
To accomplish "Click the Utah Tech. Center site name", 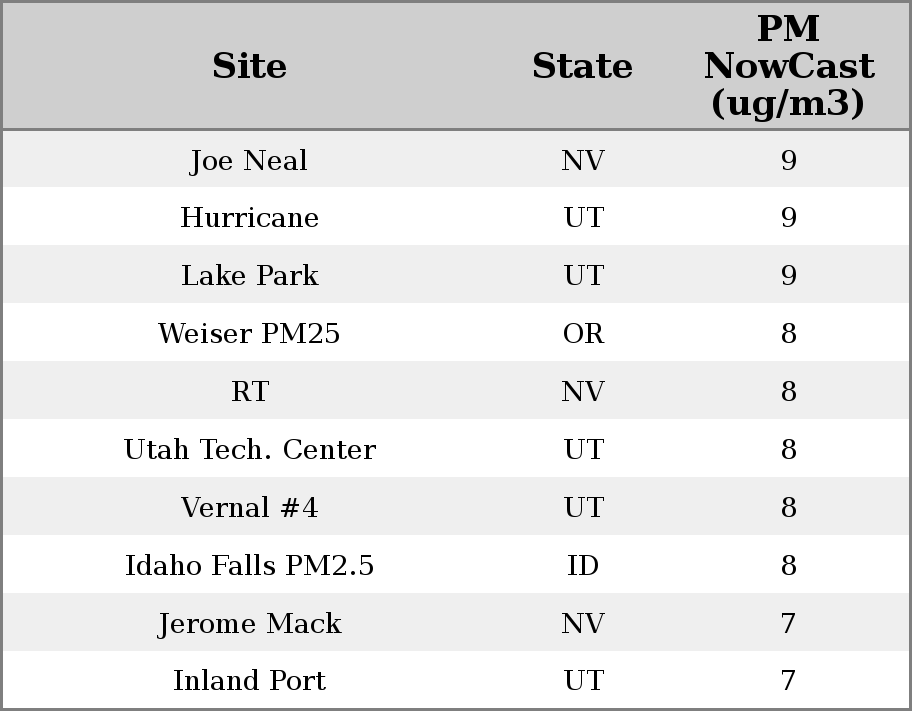I will pyautogui.click(x=249, y=450).
